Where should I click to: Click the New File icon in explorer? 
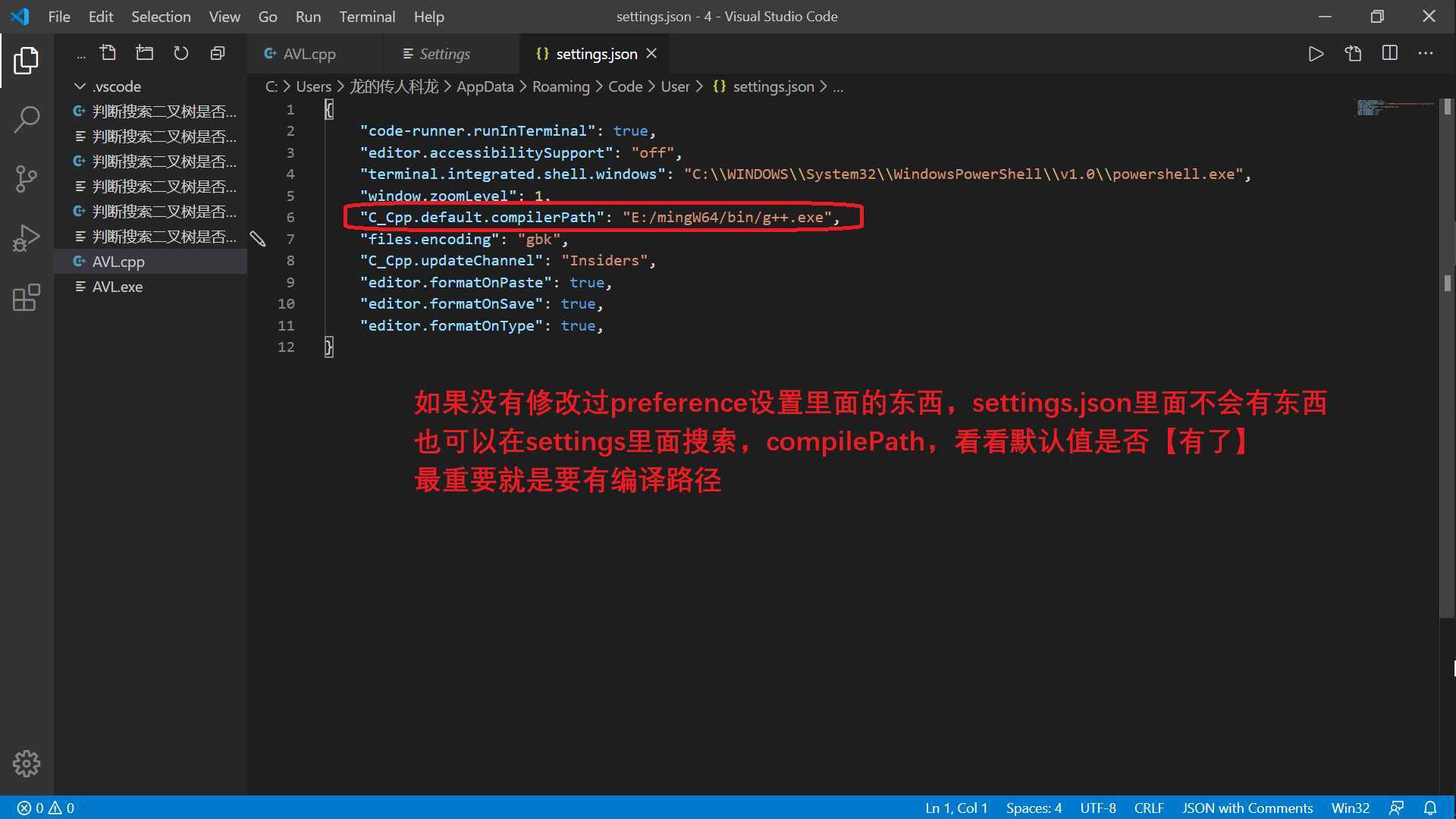[108, 53]
